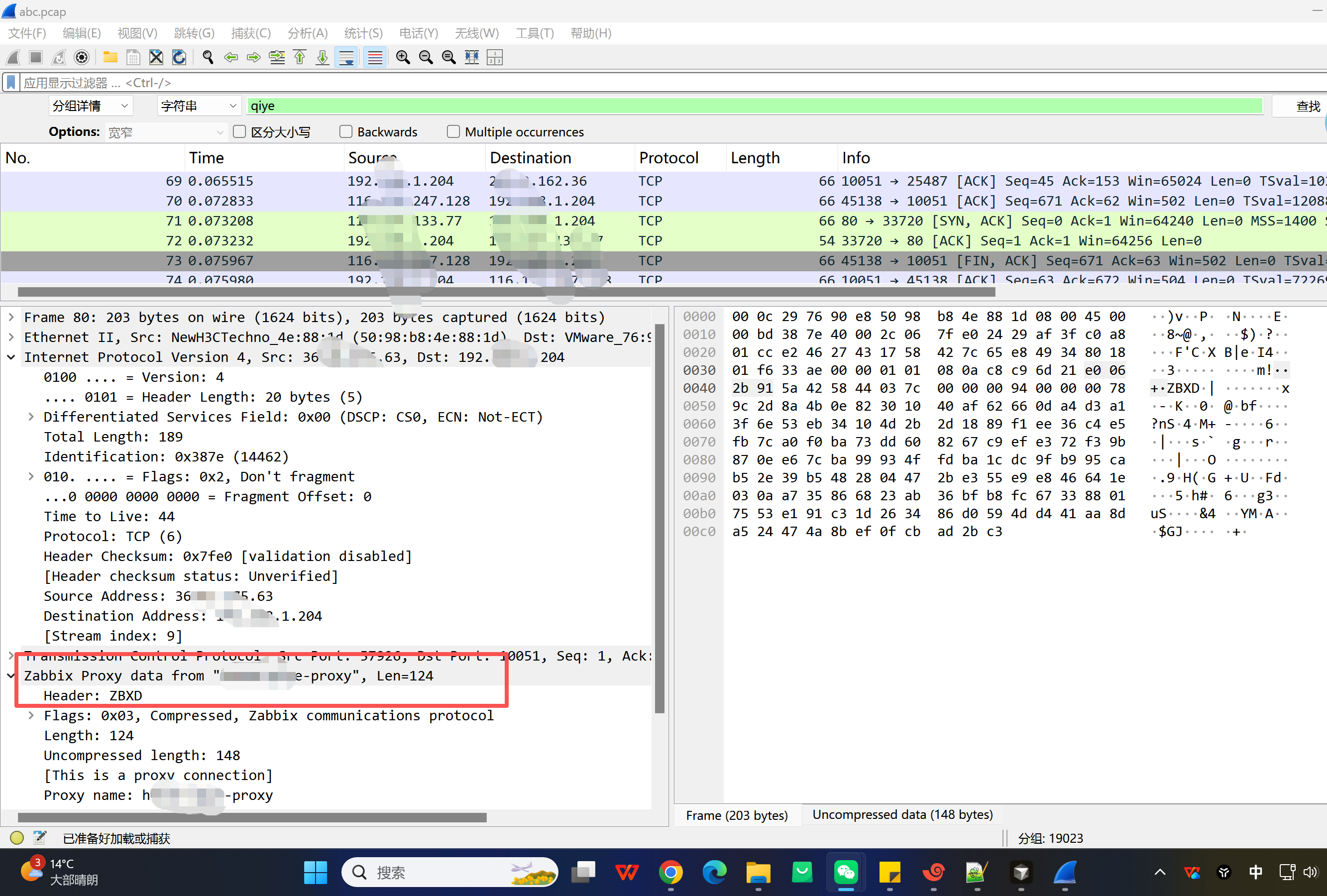This screenshot has width=1327, height=896.
Task: Open the 统计(S) menu
Action: tap(363, 33)
